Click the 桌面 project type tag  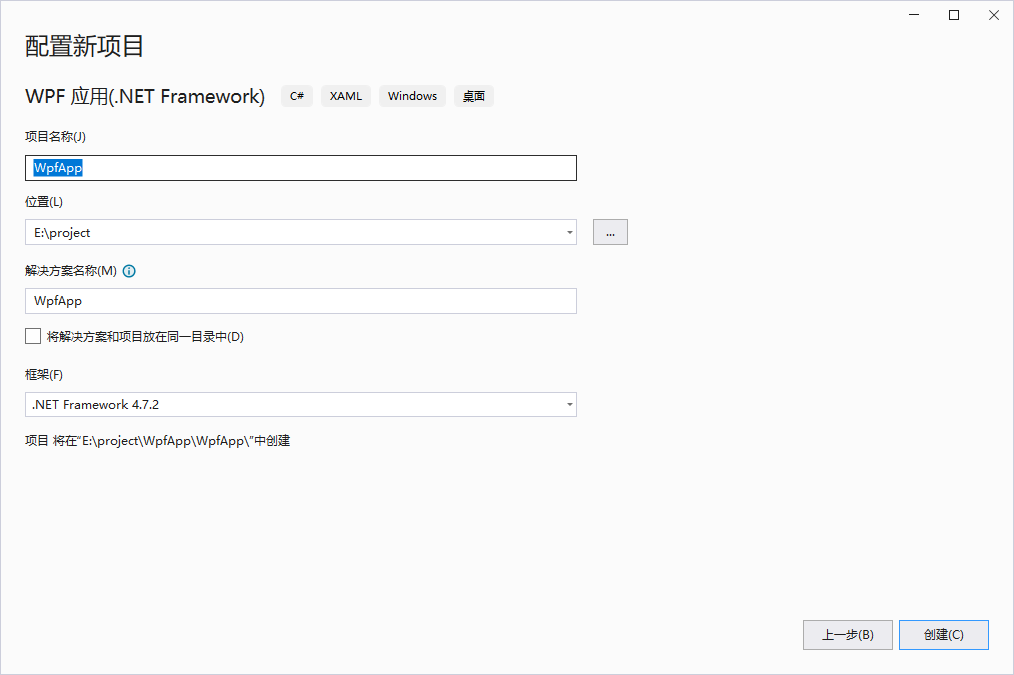coord(474,96)
